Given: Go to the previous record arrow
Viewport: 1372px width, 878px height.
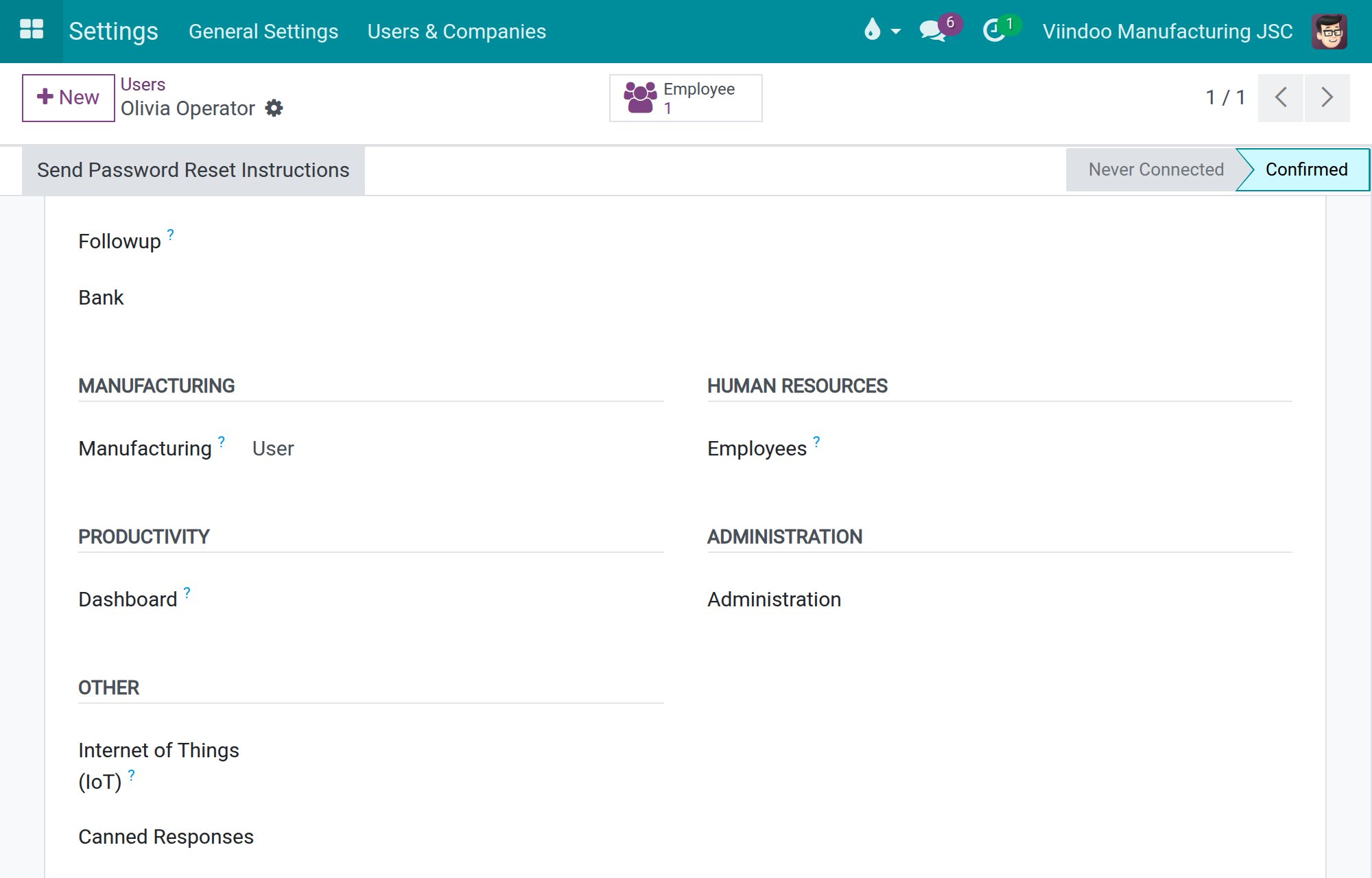Looking at the screenshot, I should [1280, 97].
